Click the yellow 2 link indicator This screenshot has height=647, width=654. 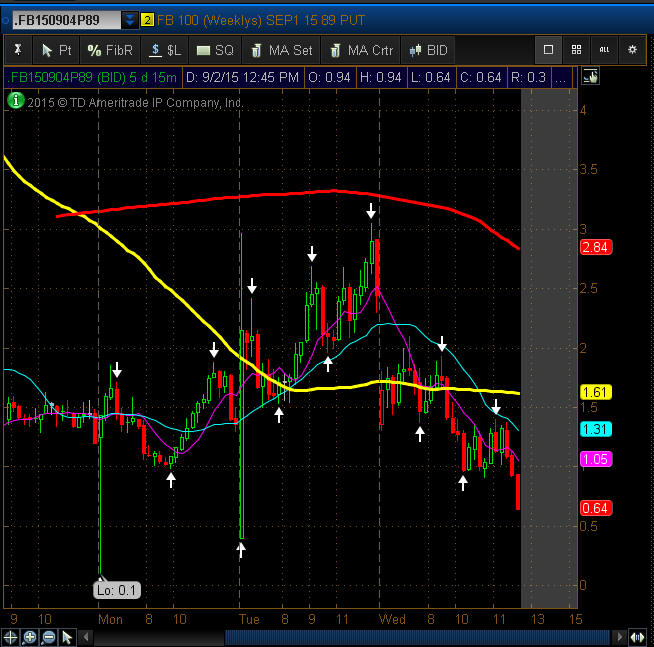(148, 20)
